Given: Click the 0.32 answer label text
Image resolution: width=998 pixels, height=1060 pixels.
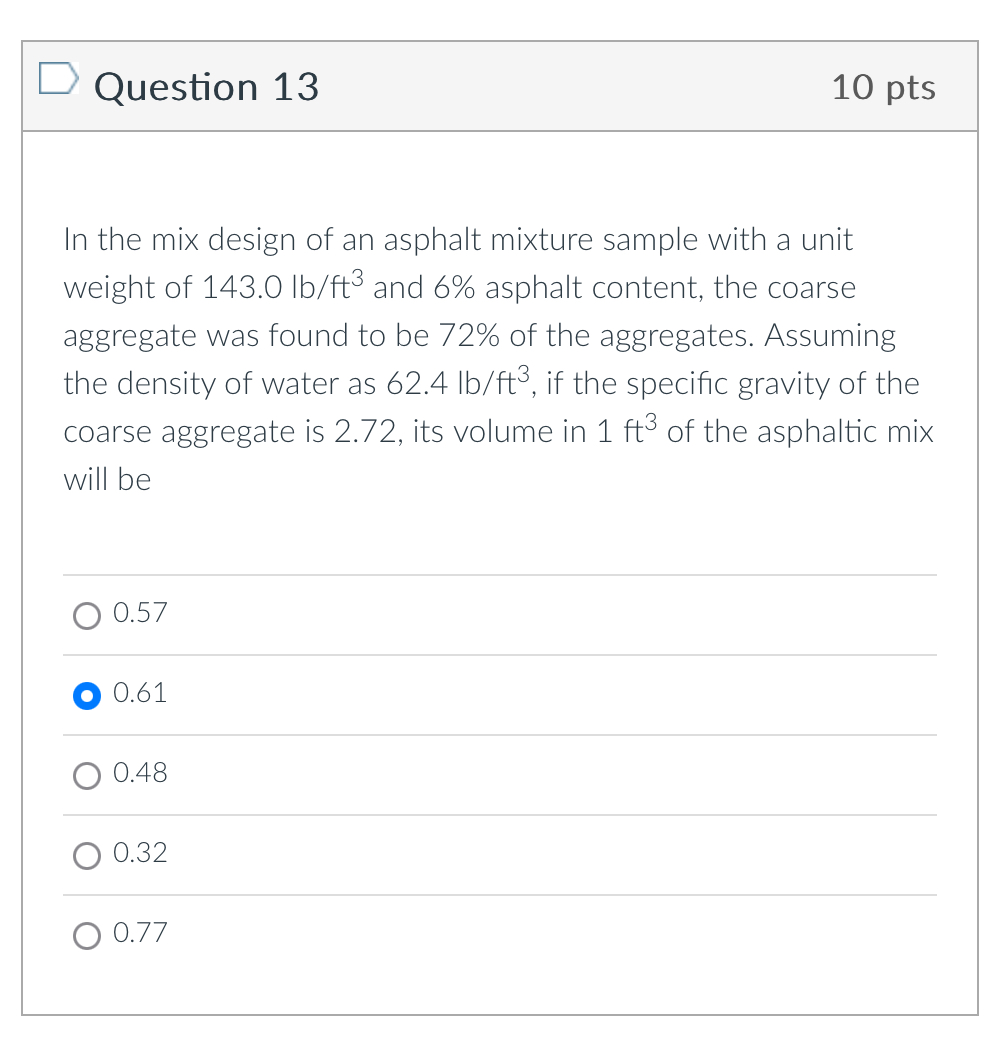Looking at the screenshot, I should click(141, 853).
